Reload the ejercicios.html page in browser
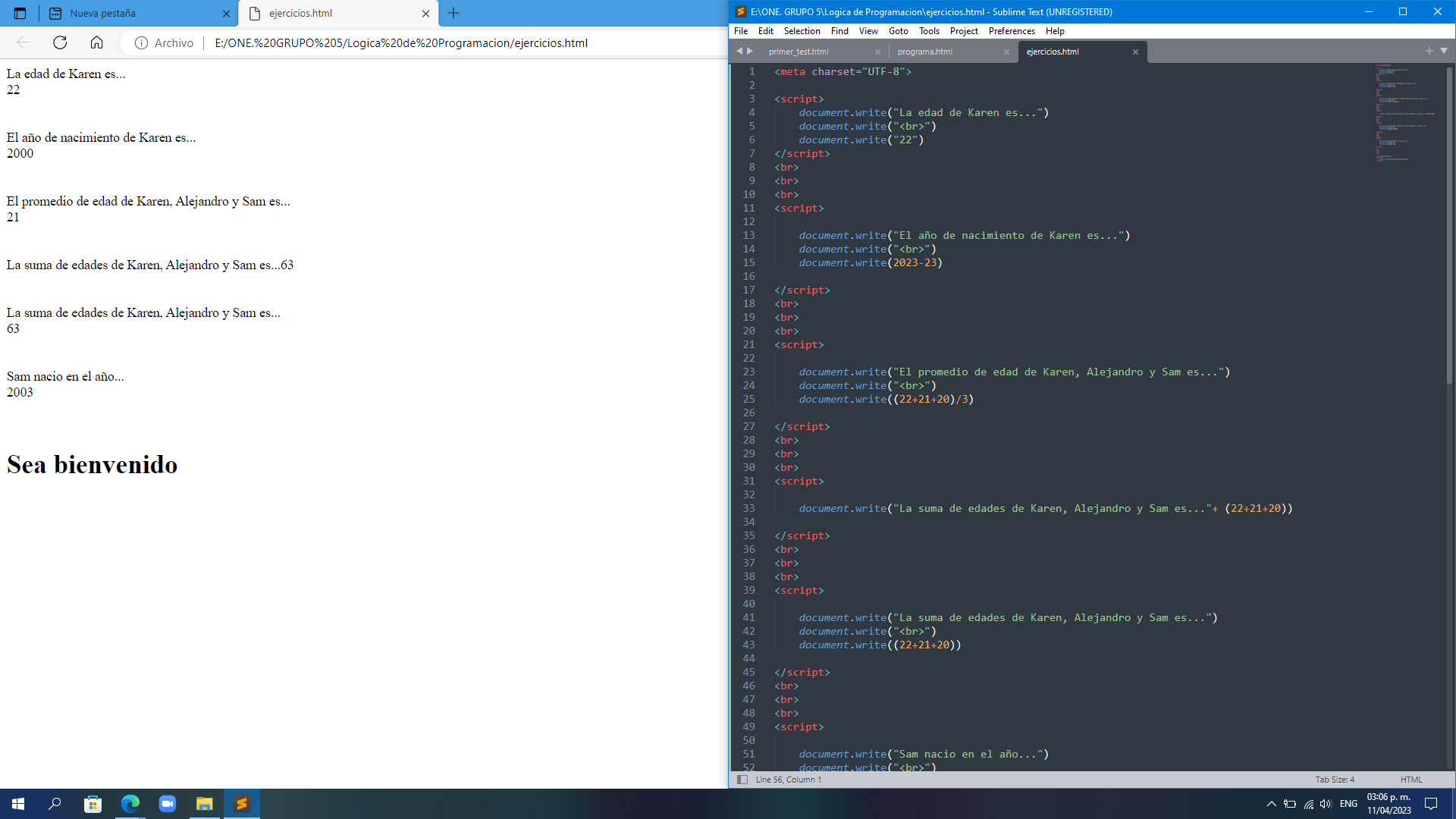The width and height of the screenshot is (1456, 819). coord(60,42)
